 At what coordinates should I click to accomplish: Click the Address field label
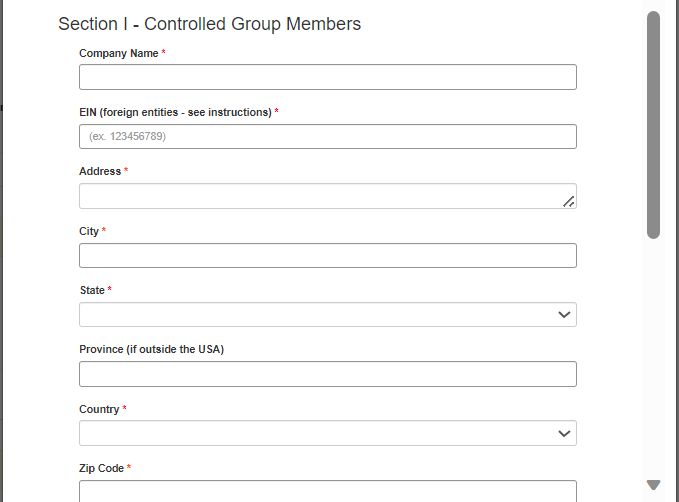pyautogui.click(x=100, y=171)
